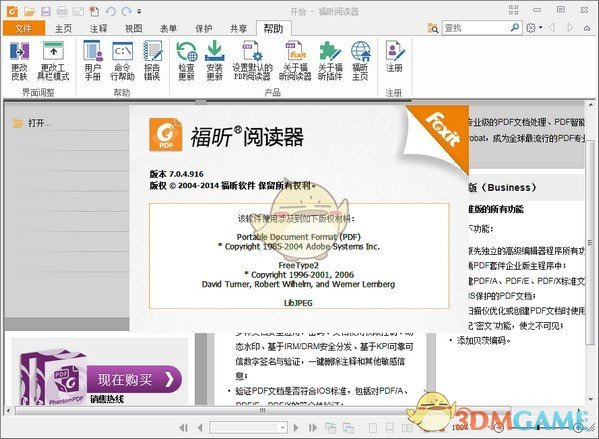
Task: Switch to View (视图) tab
Action: point(134,28)
